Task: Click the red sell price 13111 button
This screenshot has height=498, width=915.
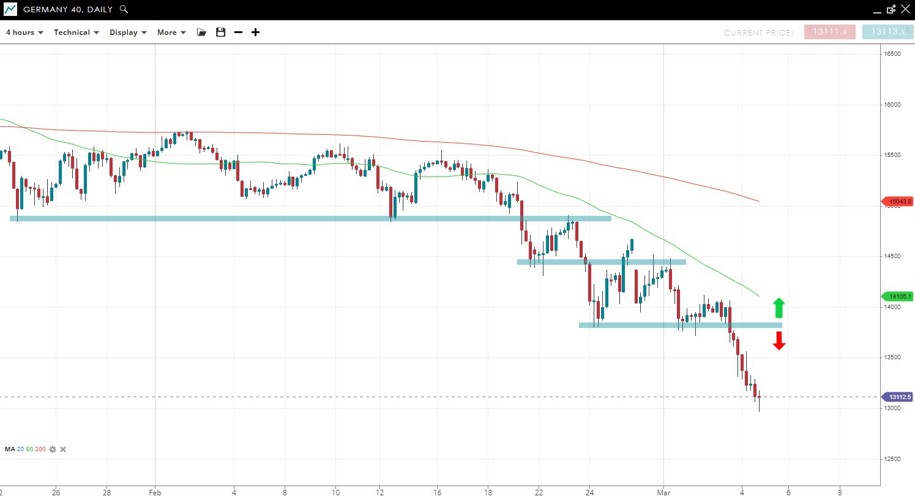Action: 830,32
